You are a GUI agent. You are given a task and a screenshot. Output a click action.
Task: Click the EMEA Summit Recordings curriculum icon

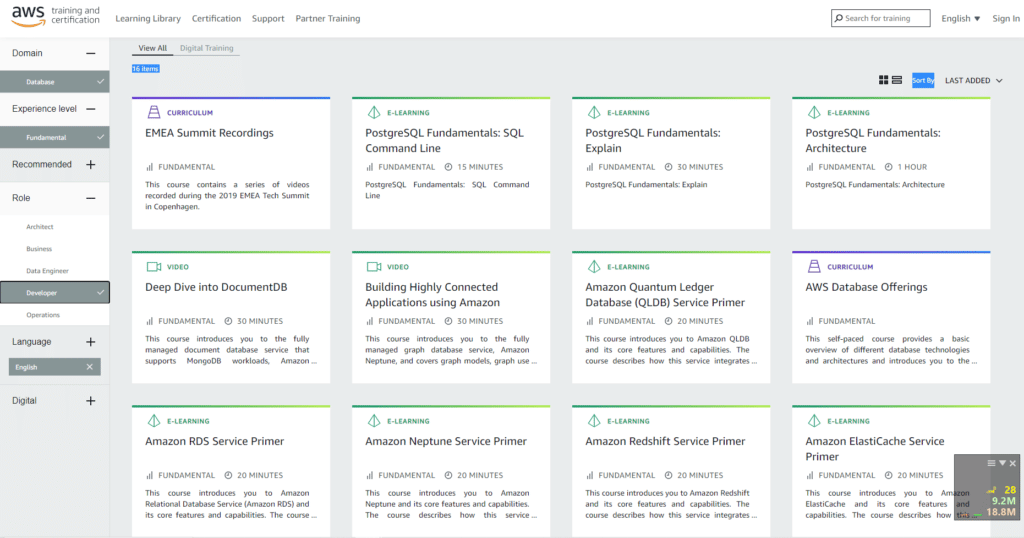pyautogui.click(x=153, y=113)
